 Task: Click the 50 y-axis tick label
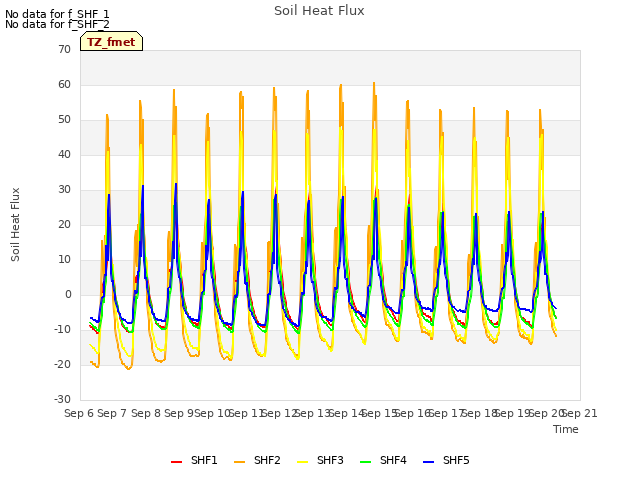click(x=64, y=120)
